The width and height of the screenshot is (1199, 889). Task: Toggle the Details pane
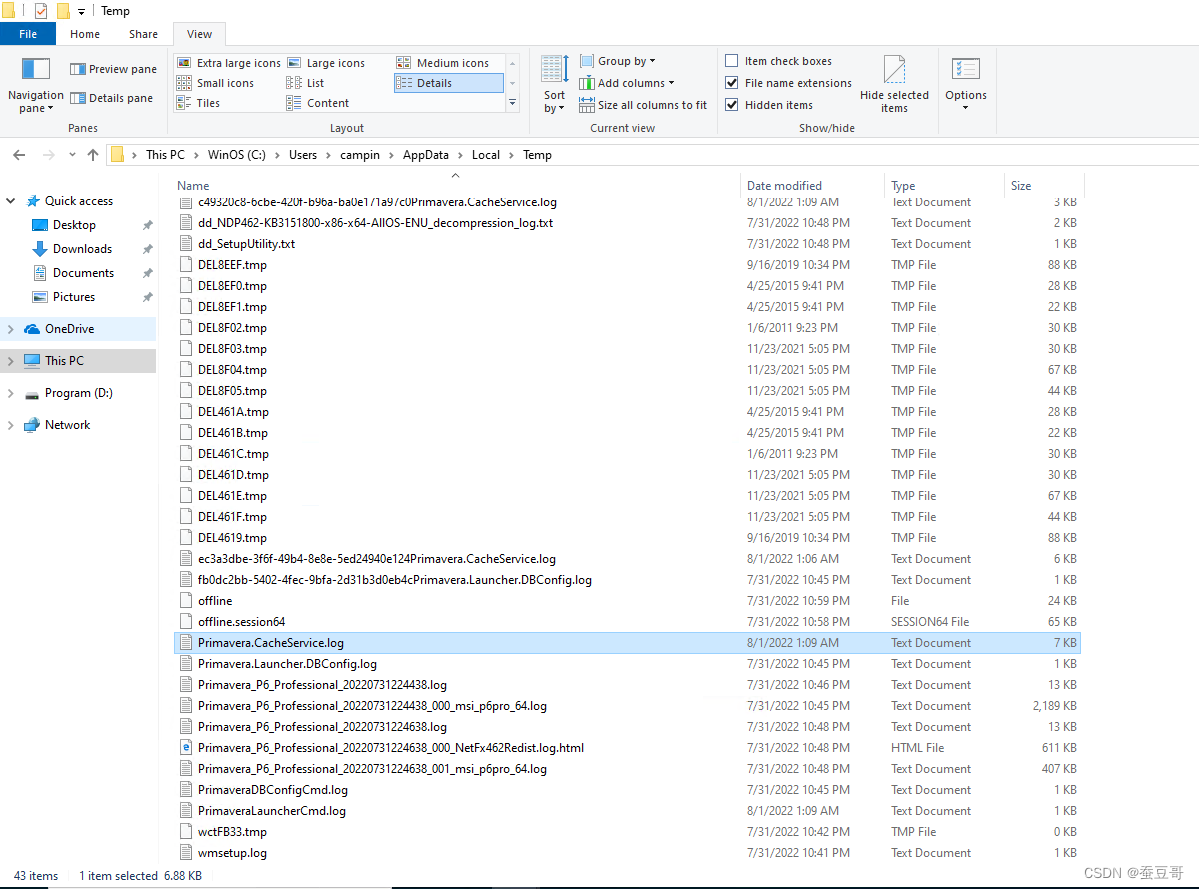click(x=111, y=98)
